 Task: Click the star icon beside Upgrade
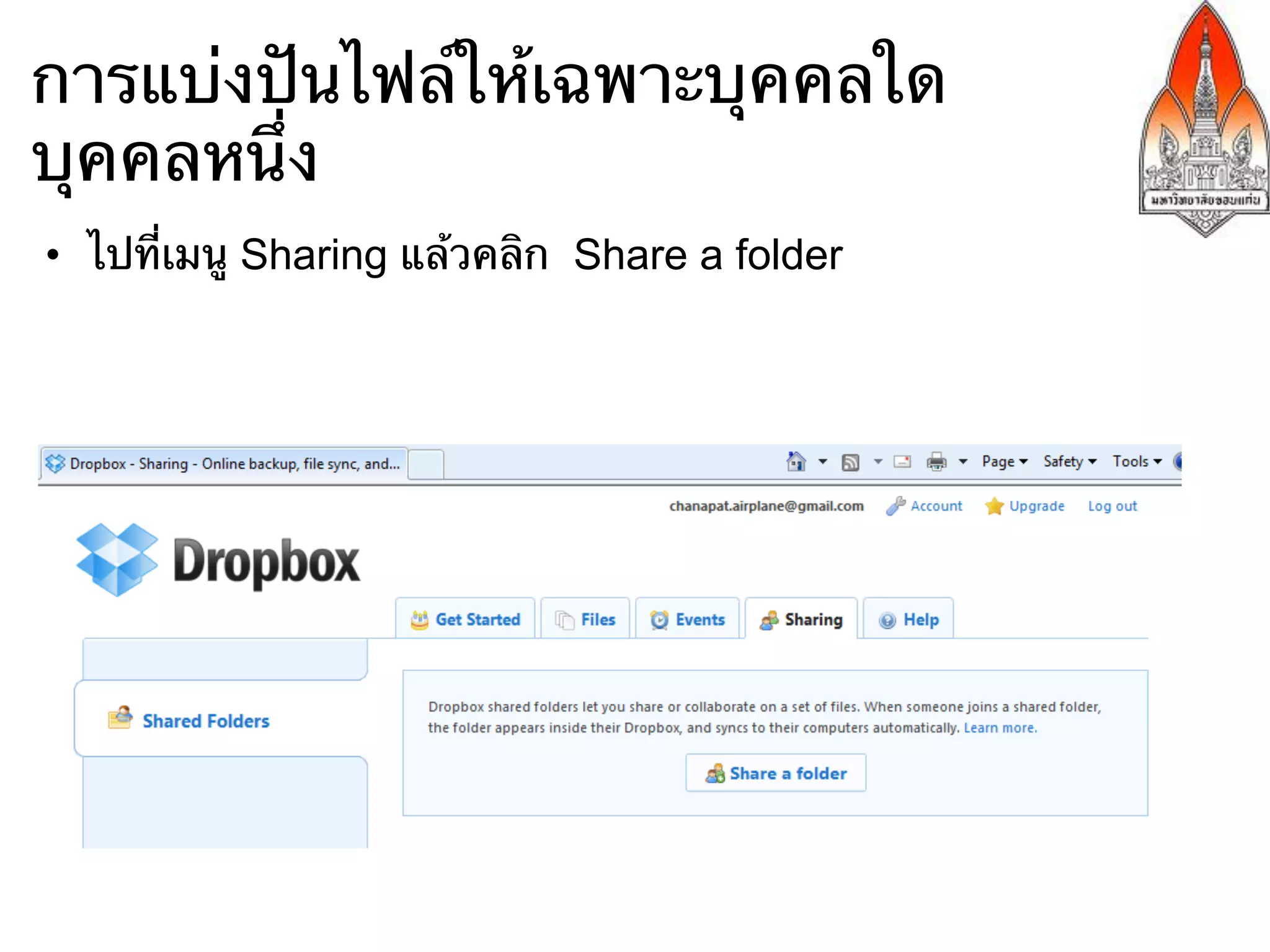click(x=995, y=506)
